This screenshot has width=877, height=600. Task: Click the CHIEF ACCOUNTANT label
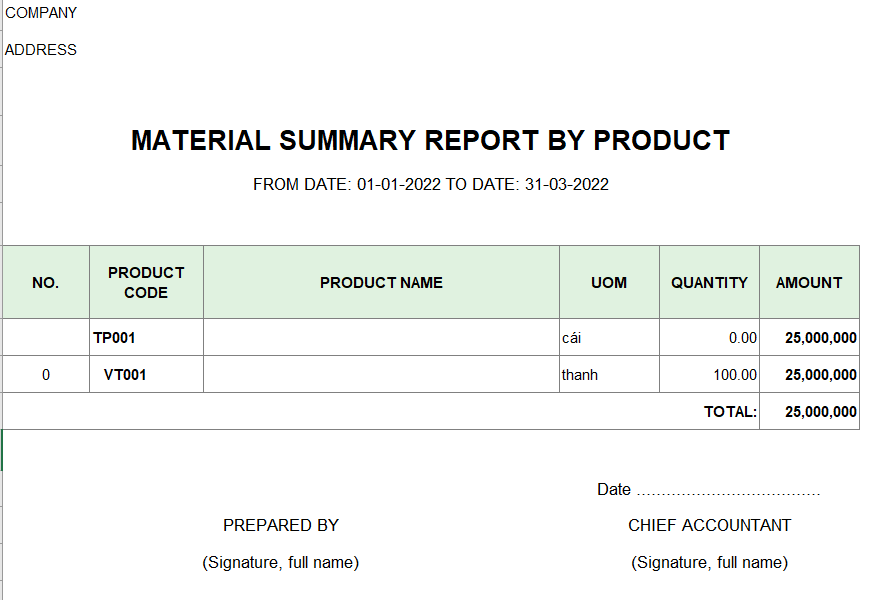point(709,526)
